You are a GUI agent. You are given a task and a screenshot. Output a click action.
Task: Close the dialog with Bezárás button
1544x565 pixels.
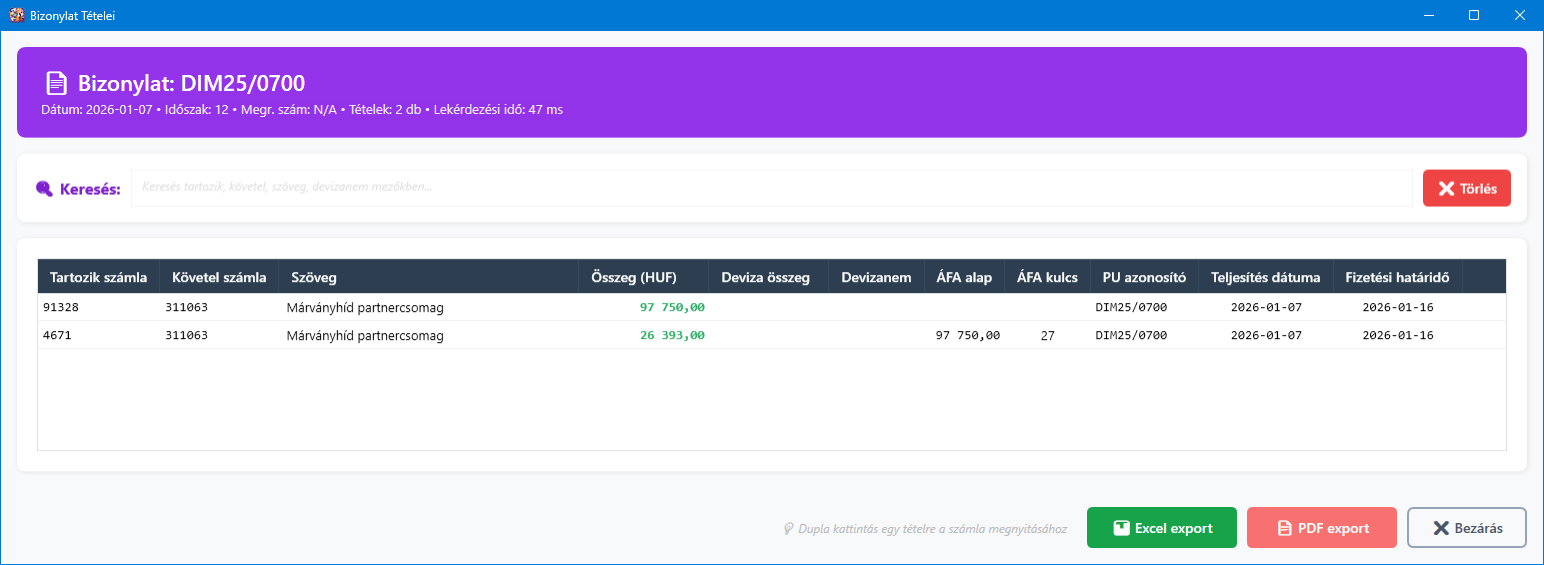click(x=1466, y=528)
